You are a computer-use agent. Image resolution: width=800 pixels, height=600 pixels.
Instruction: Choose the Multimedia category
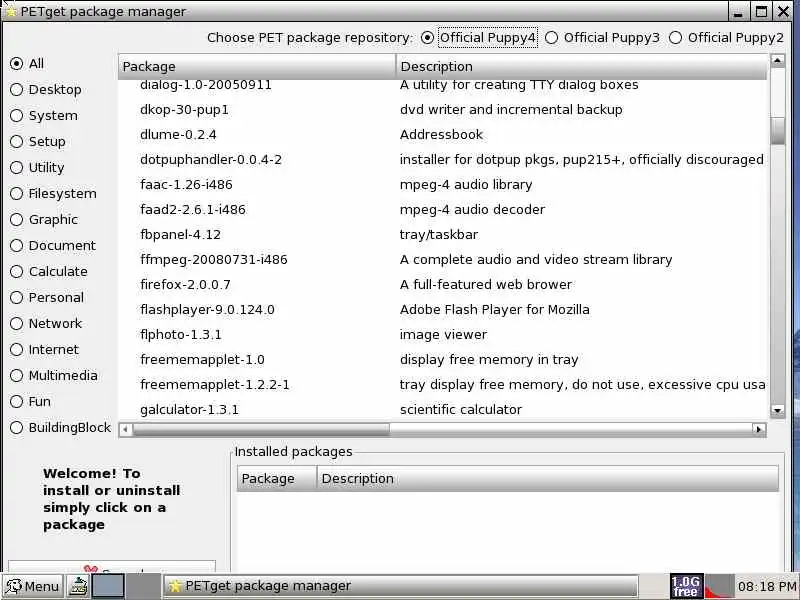click(x=54, y=376)
